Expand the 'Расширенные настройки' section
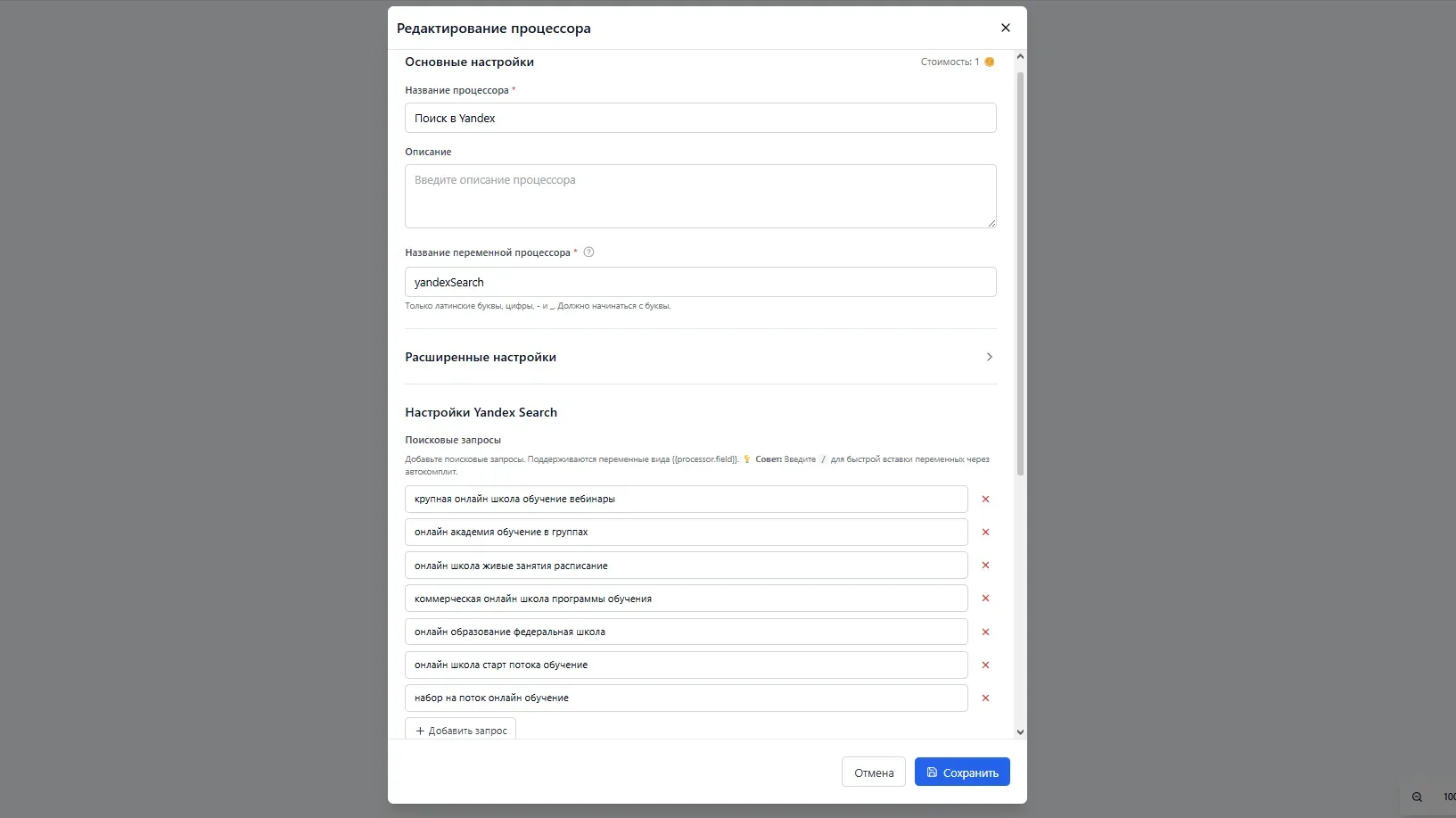The image size is (1456, 818). tap(481, 357)
